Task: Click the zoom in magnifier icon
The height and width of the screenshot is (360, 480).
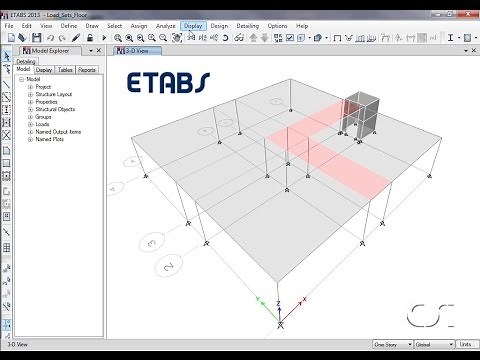Action: point(152,38)
